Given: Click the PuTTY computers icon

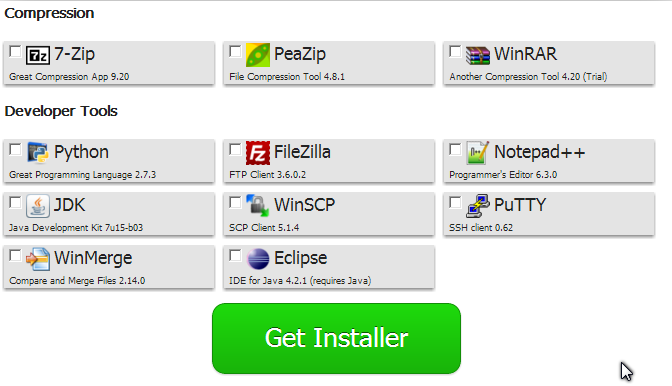Looking at the screenshot, I should tap(478, 206).
